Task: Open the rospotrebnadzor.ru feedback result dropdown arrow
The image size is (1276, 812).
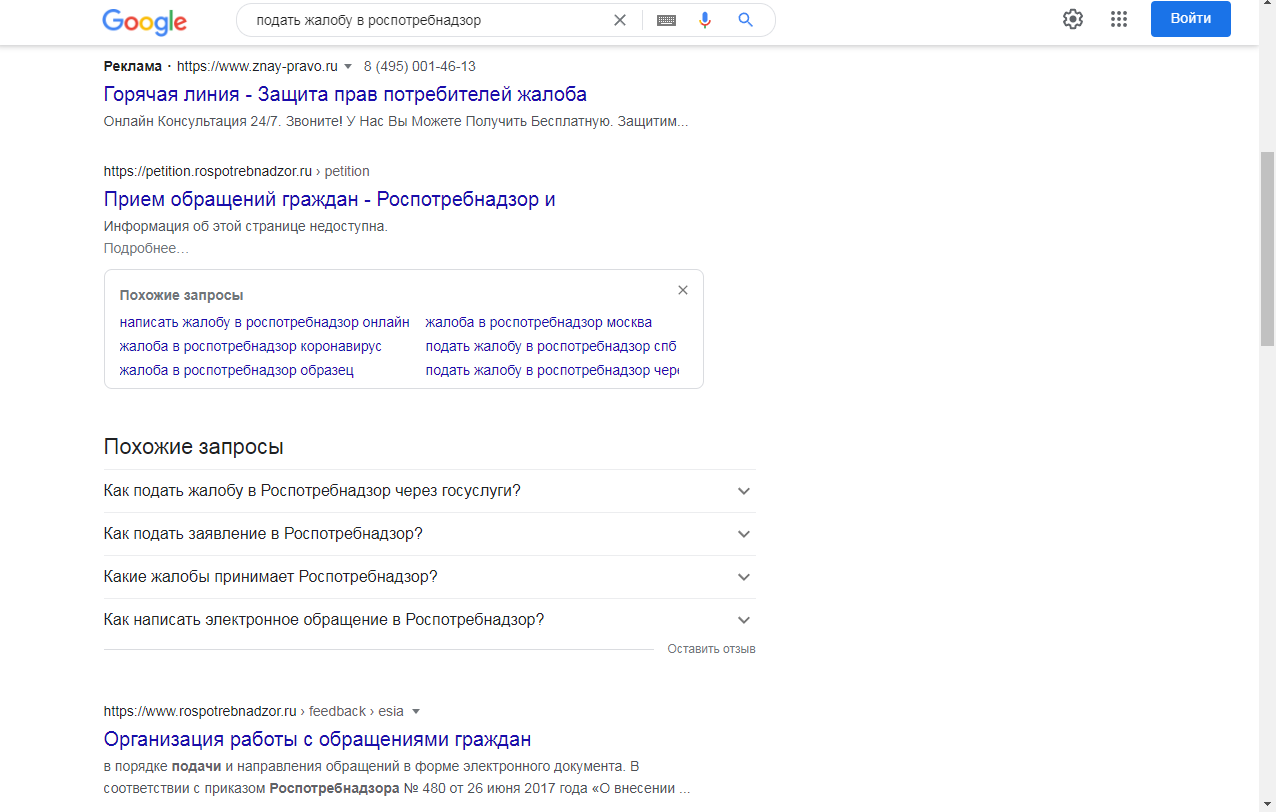Action: coord(416,711)
